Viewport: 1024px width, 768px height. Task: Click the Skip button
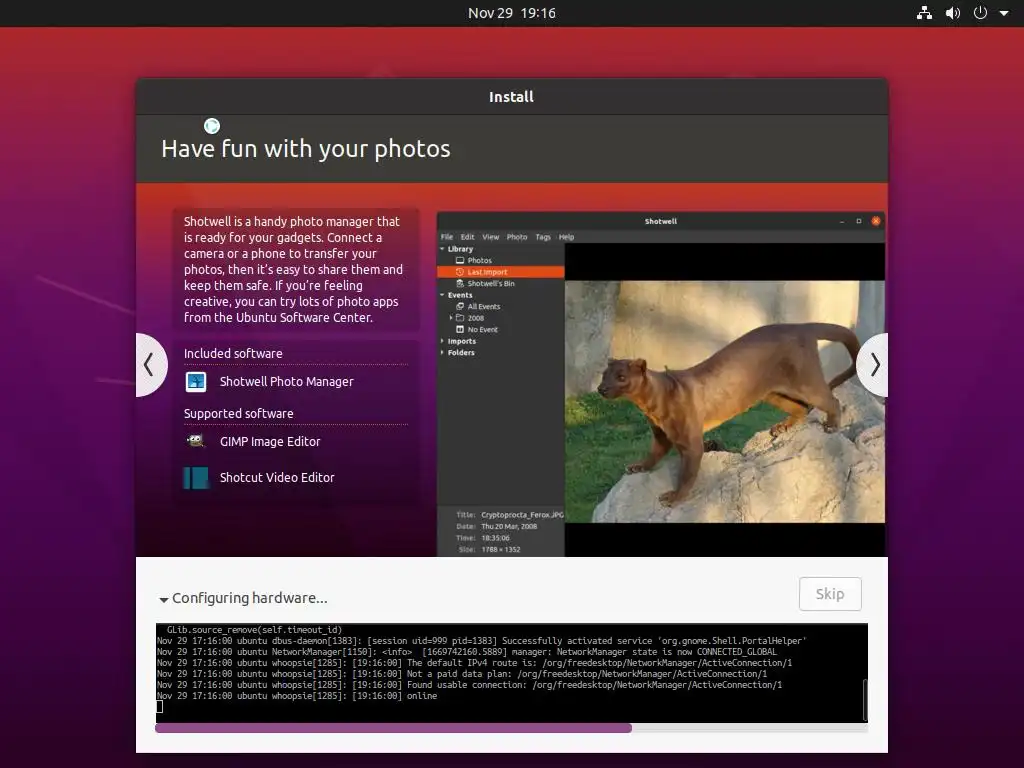[x=830, y=594]
